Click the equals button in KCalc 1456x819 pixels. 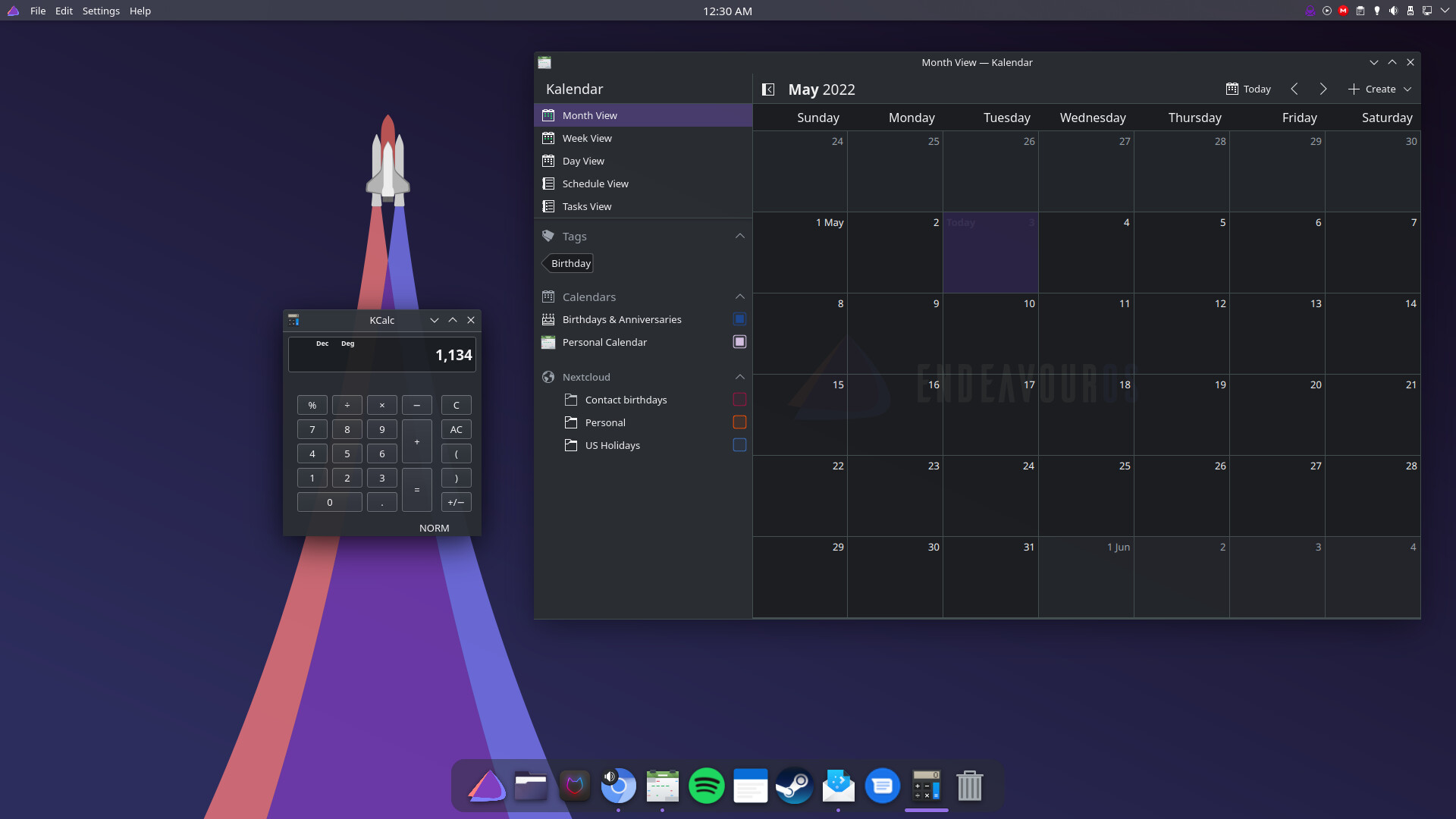(x=416, y=490)
